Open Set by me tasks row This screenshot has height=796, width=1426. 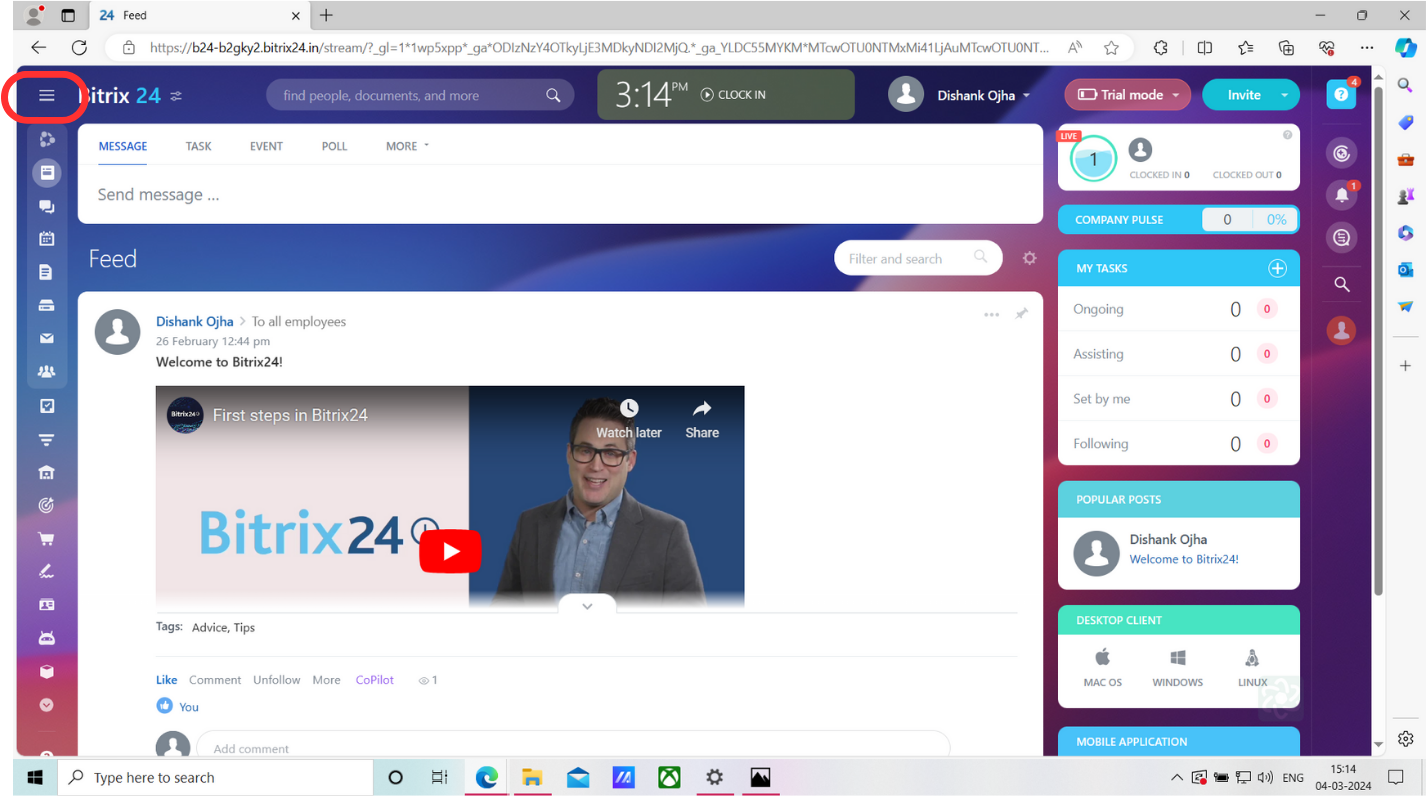(1178, 399)
